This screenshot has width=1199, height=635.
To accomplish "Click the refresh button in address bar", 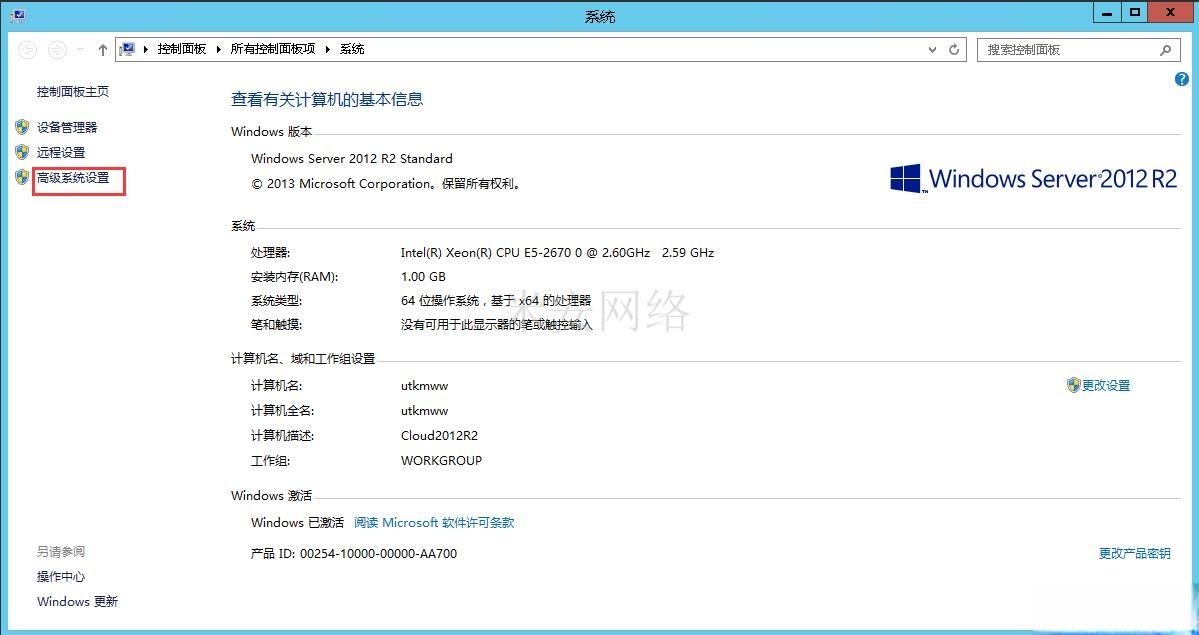I will [x=954, y=49].
